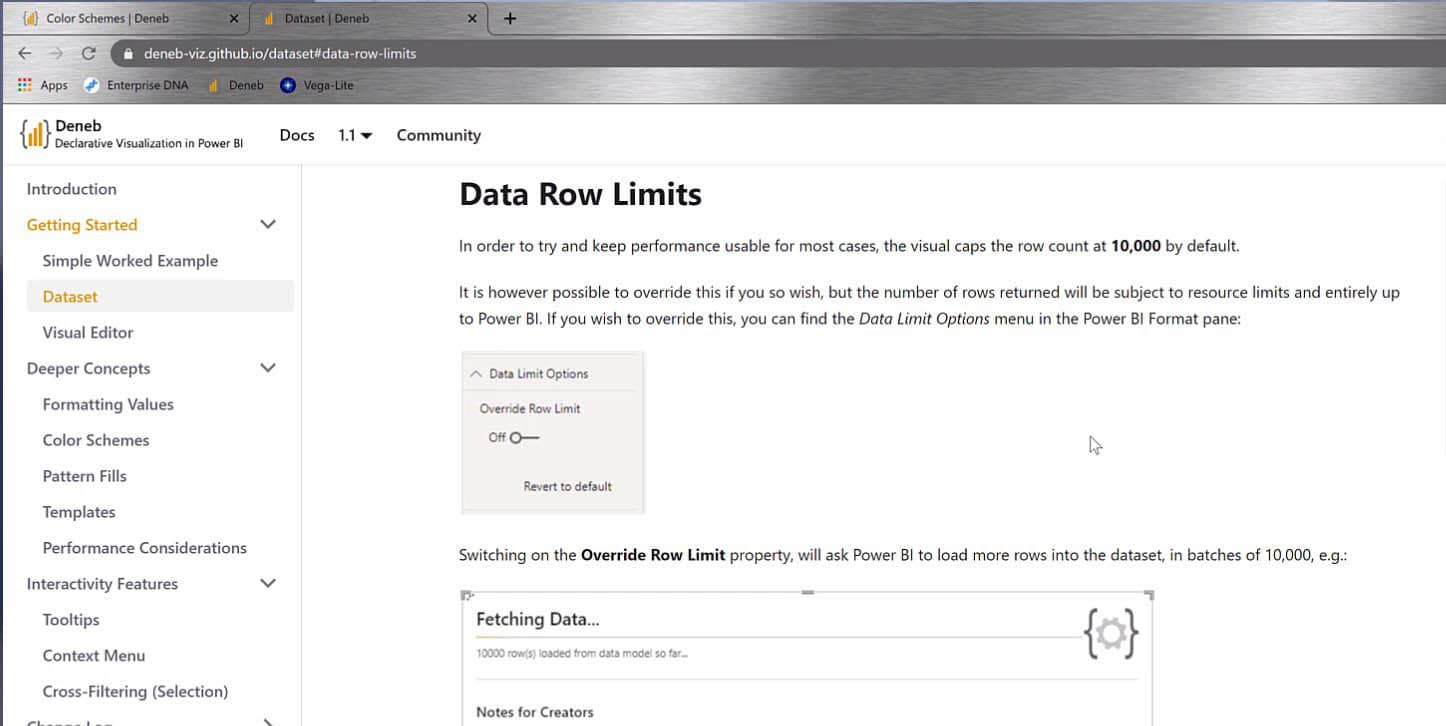This screenshot has height=726, width=1446.
Task: Open the Performance Considerations page
Action: pyautogui.click(x=145, y=548)
